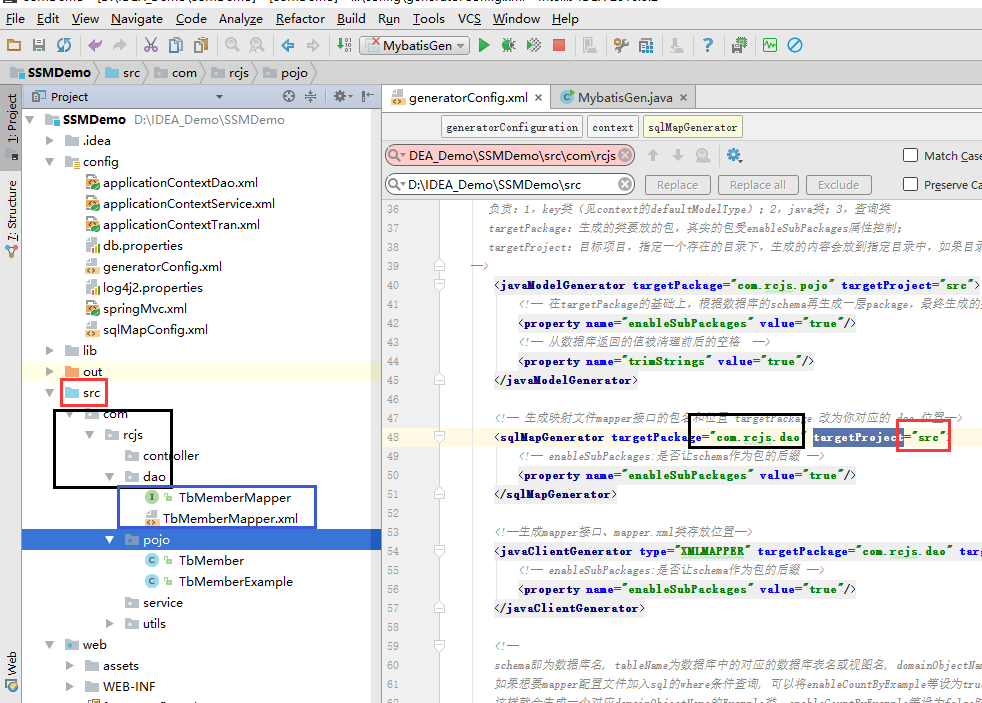Paste from clipboard using the paste icon

coord(201,45)
